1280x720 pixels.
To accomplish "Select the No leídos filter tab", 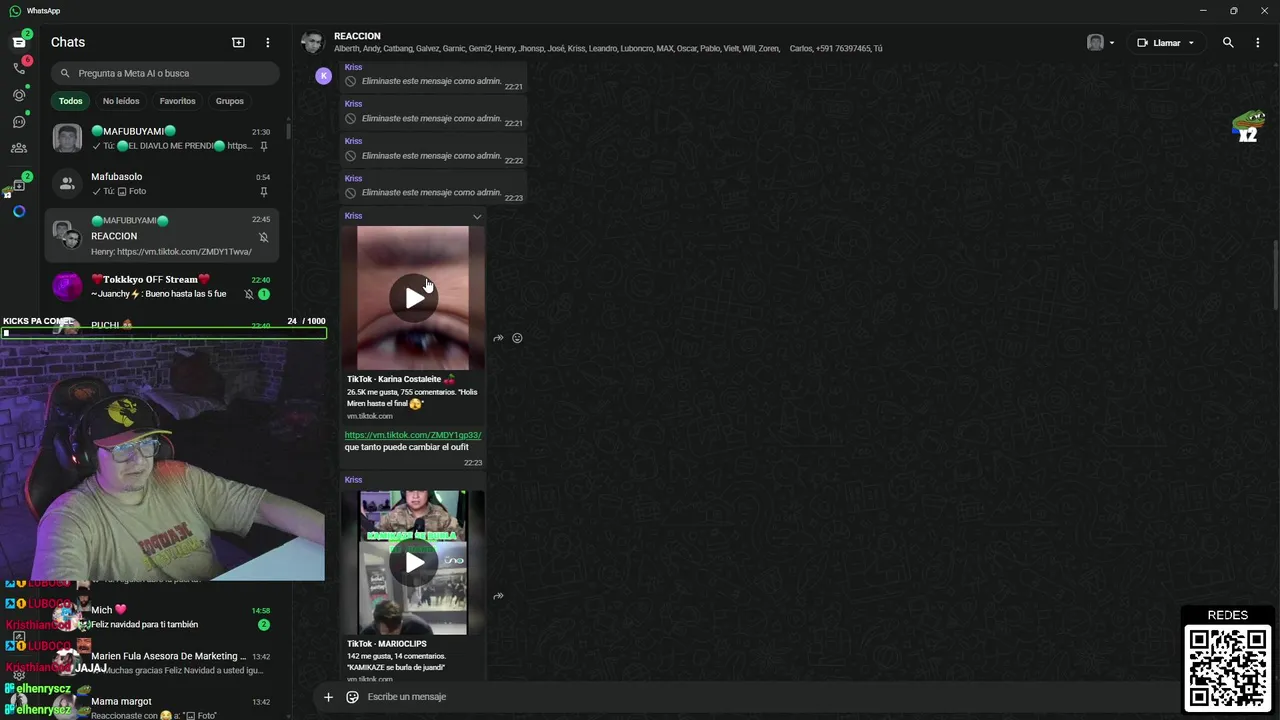I will click(x=121, y=101).
